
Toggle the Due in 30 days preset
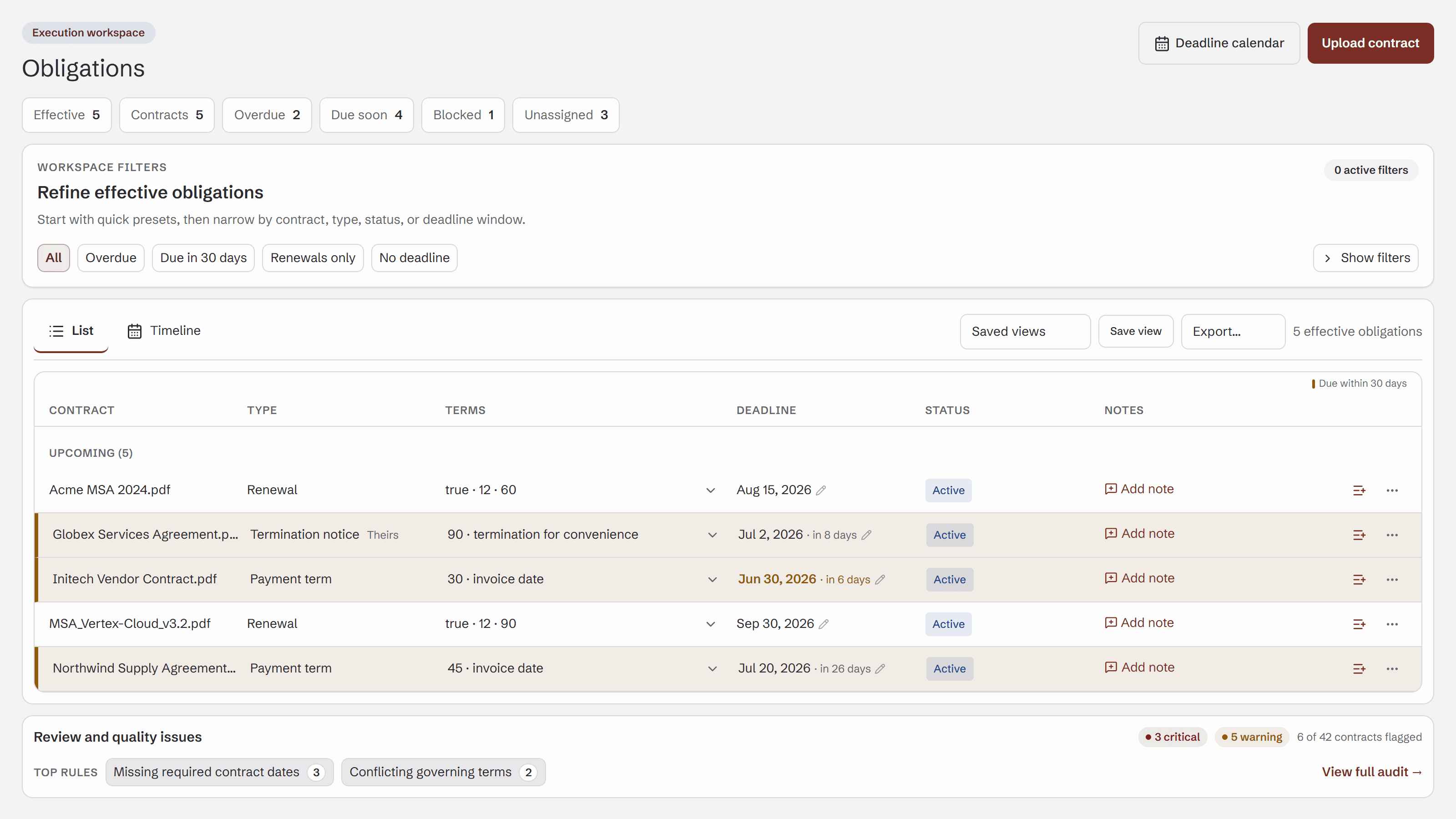(203, 258)
